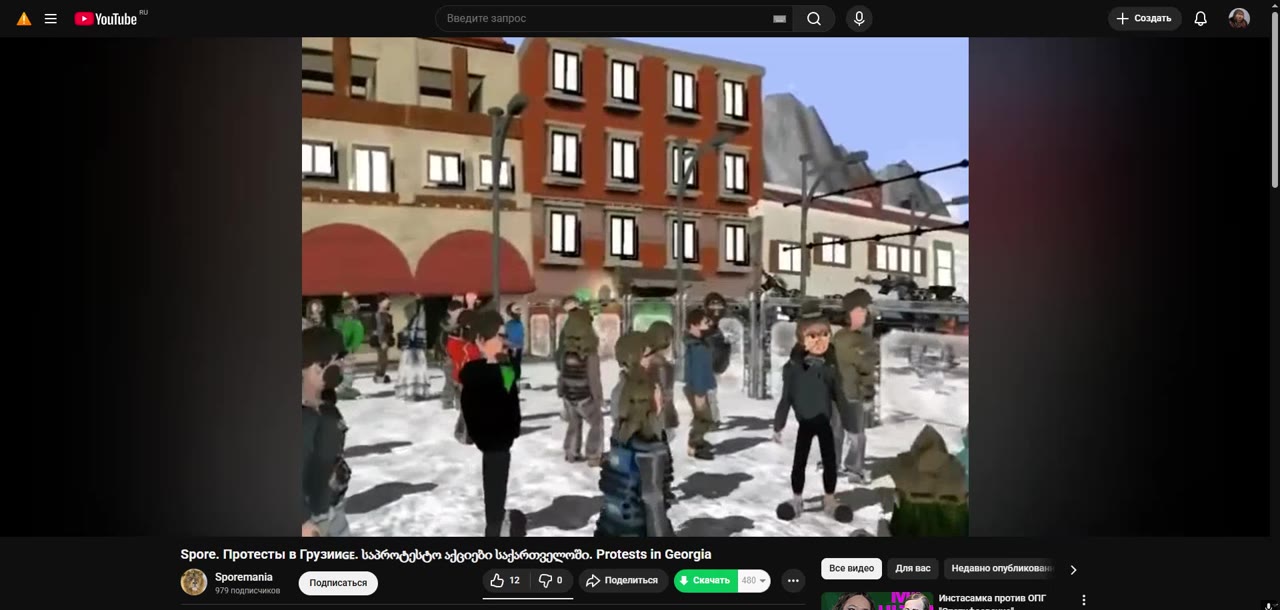Subscribe with the Подписаться button
1280x610 pixels.
click(x=338, y=583)
